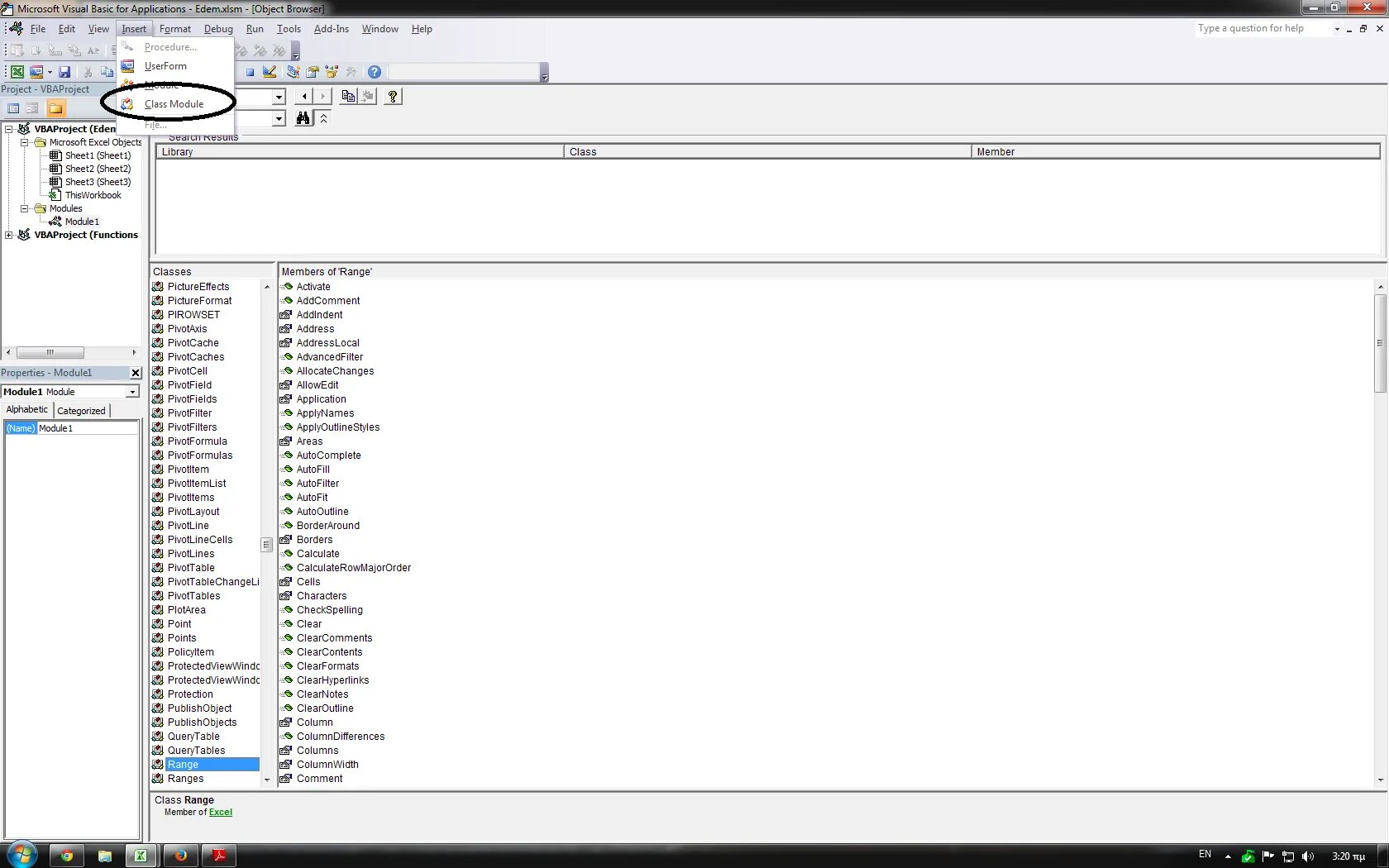Click the Insert UserForm toolbar icon

36,72
